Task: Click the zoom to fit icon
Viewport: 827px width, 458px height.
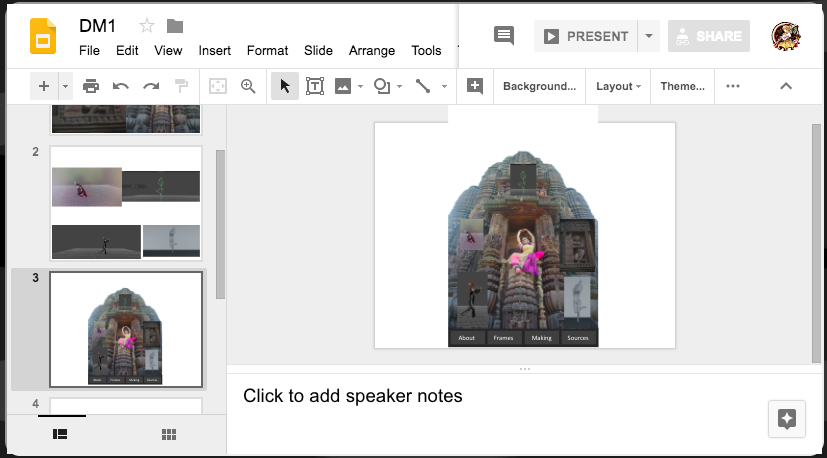Action: click(218, 86)
